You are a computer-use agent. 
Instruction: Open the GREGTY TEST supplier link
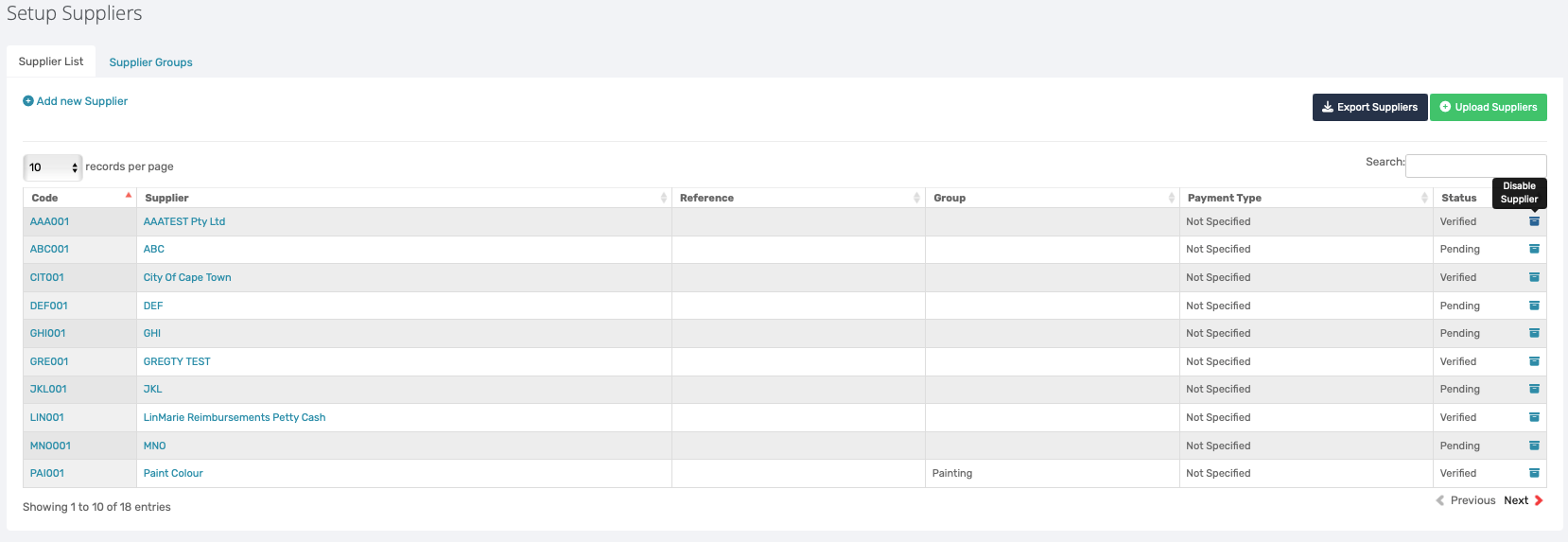(177, 361)
